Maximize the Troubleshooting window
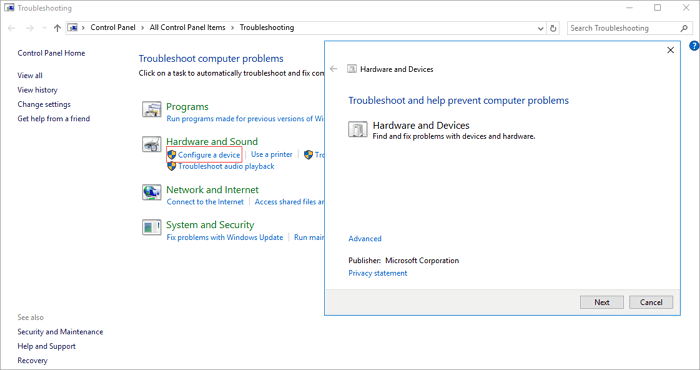700x370 pixels. [x=658, y=8]
